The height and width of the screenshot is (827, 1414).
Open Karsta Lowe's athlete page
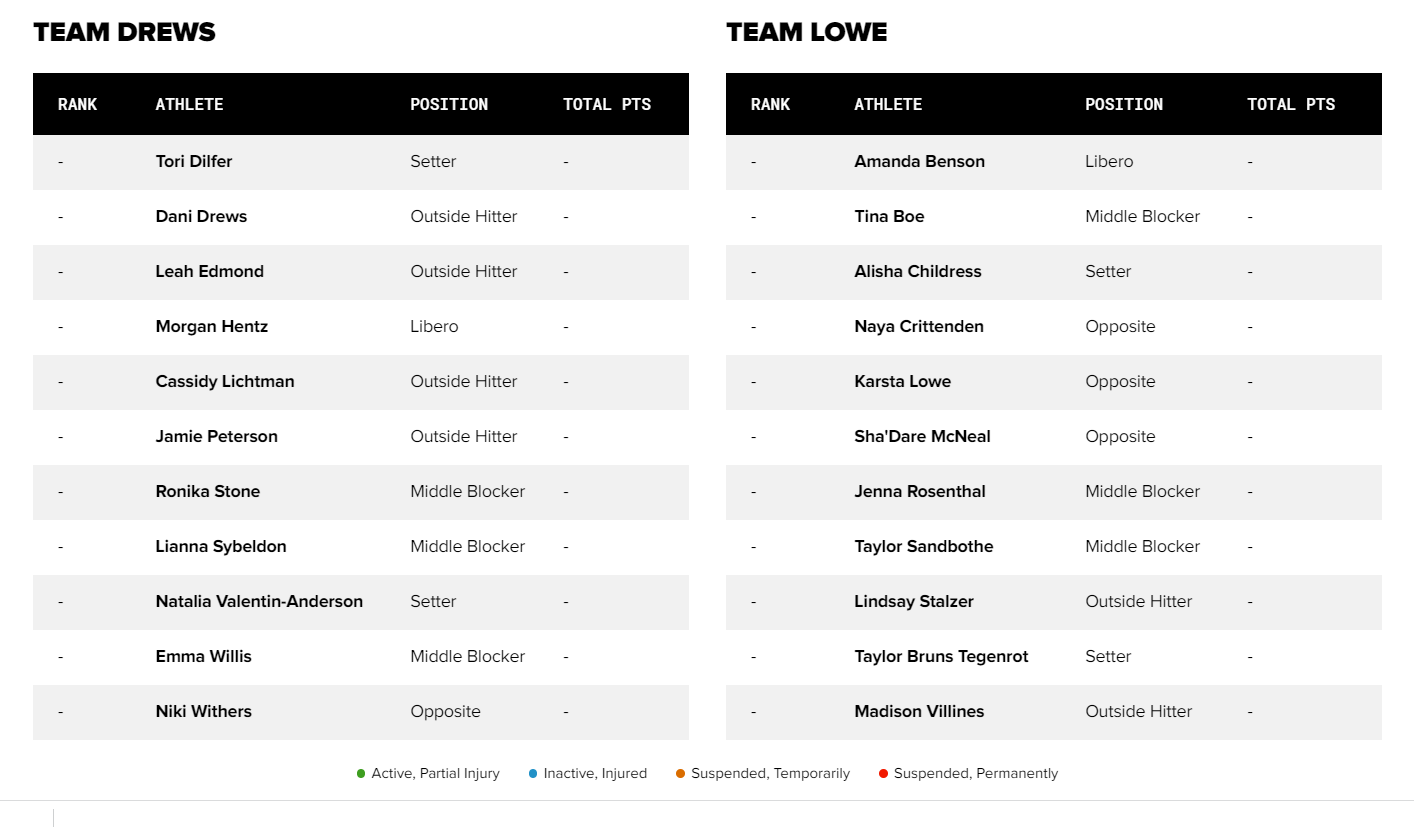902,382
